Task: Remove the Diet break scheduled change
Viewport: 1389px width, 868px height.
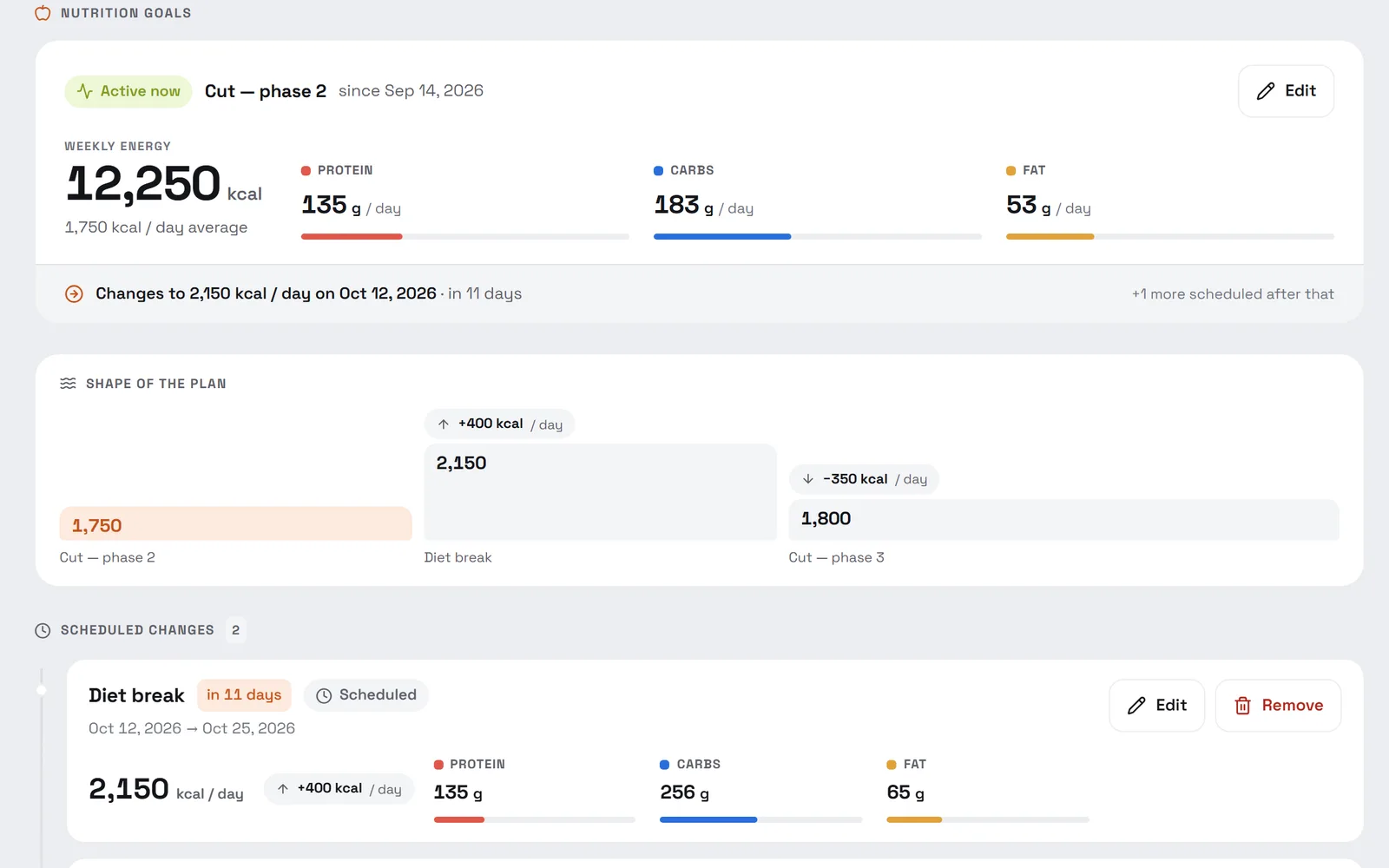Action: pos(1278,706)
